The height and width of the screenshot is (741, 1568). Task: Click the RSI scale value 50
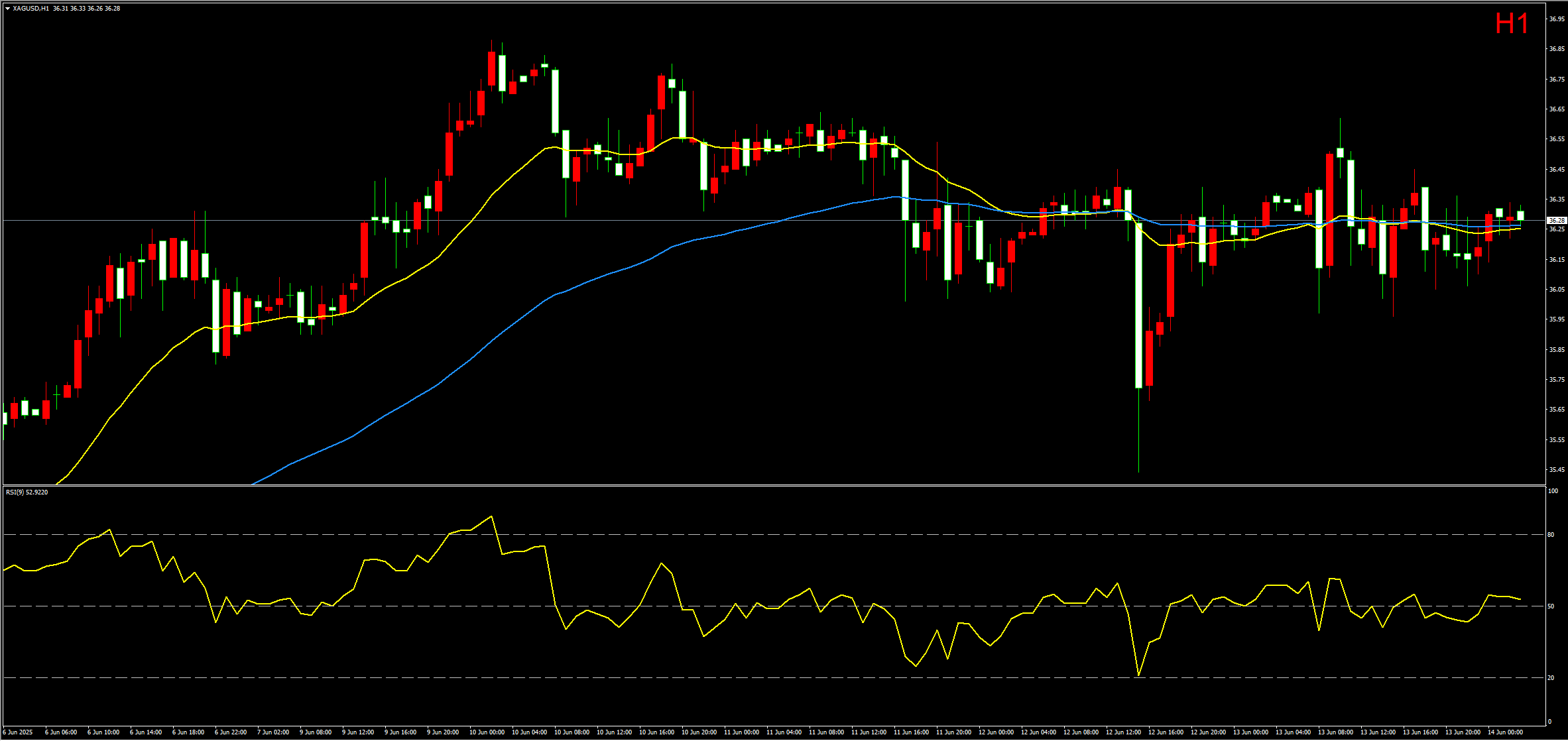pos(1551,606)
